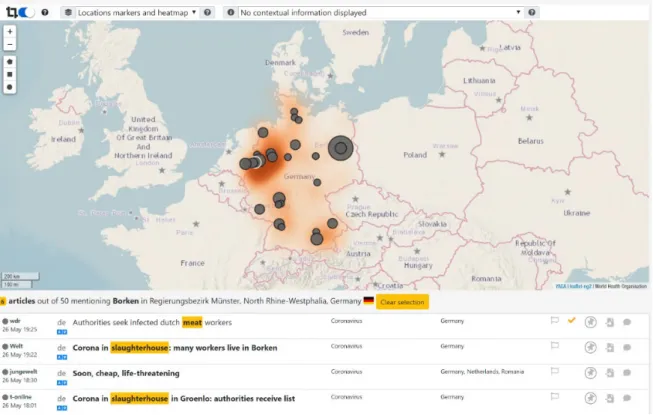Zoom in the map with plus button

(x=10, y=31)
